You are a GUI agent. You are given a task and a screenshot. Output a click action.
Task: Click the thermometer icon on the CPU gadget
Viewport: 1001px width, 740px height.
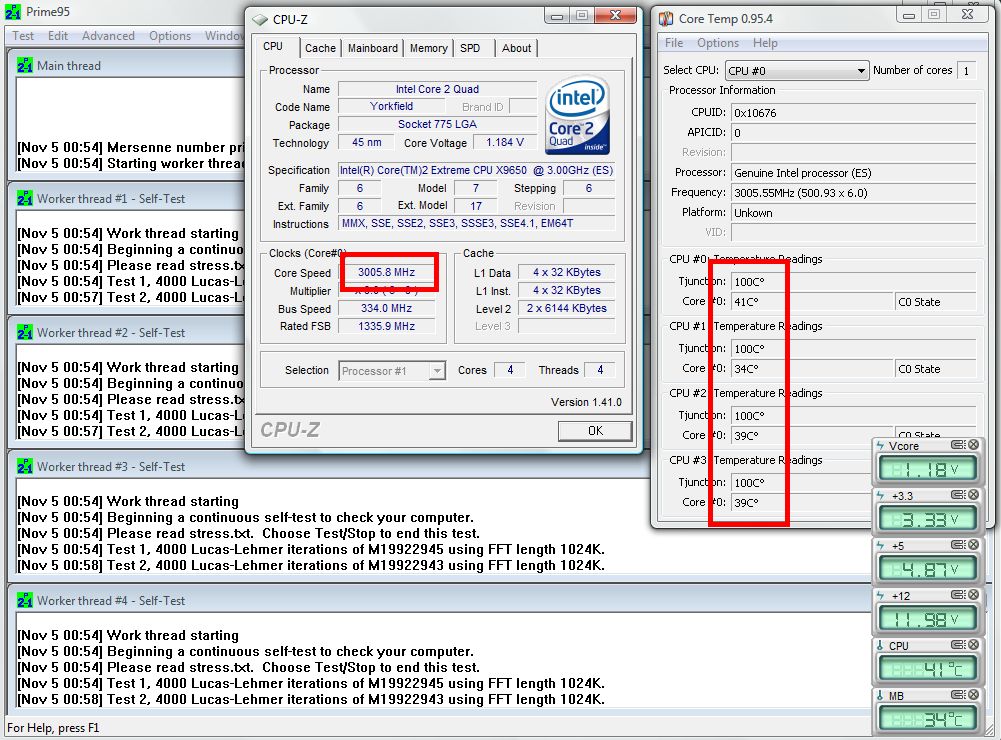880,645
